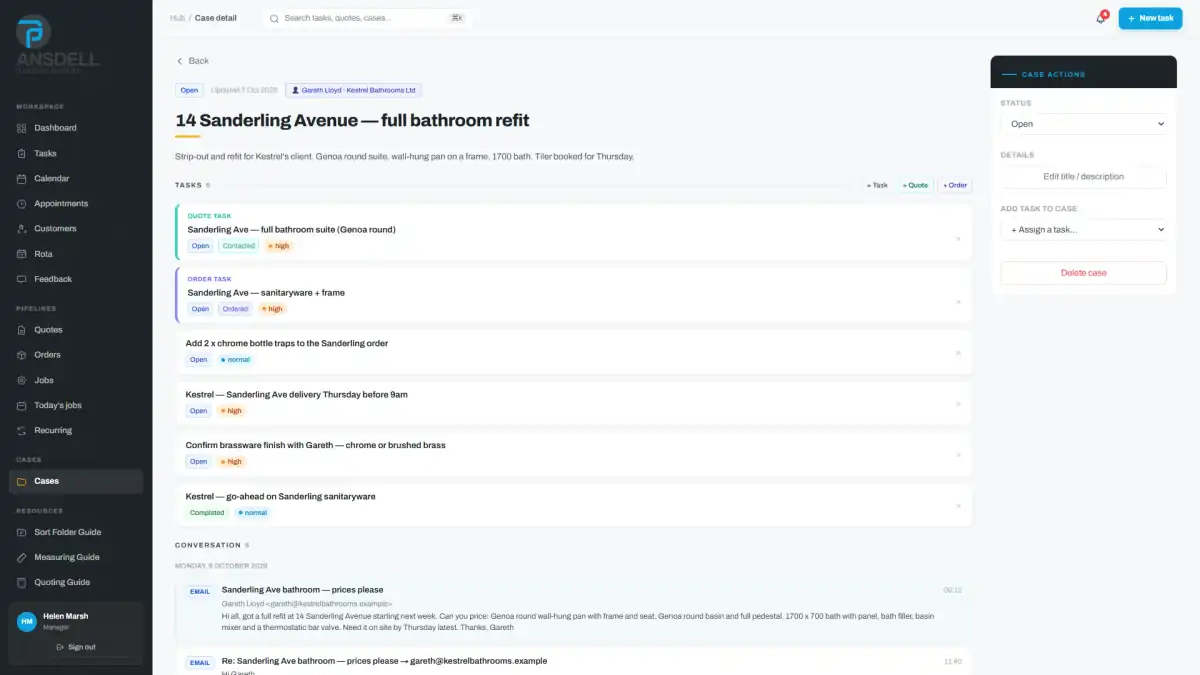The image size is (1200, 675).
Task: Click the Customers people icon
Action: pyautogui.click(x=22, y=229)
